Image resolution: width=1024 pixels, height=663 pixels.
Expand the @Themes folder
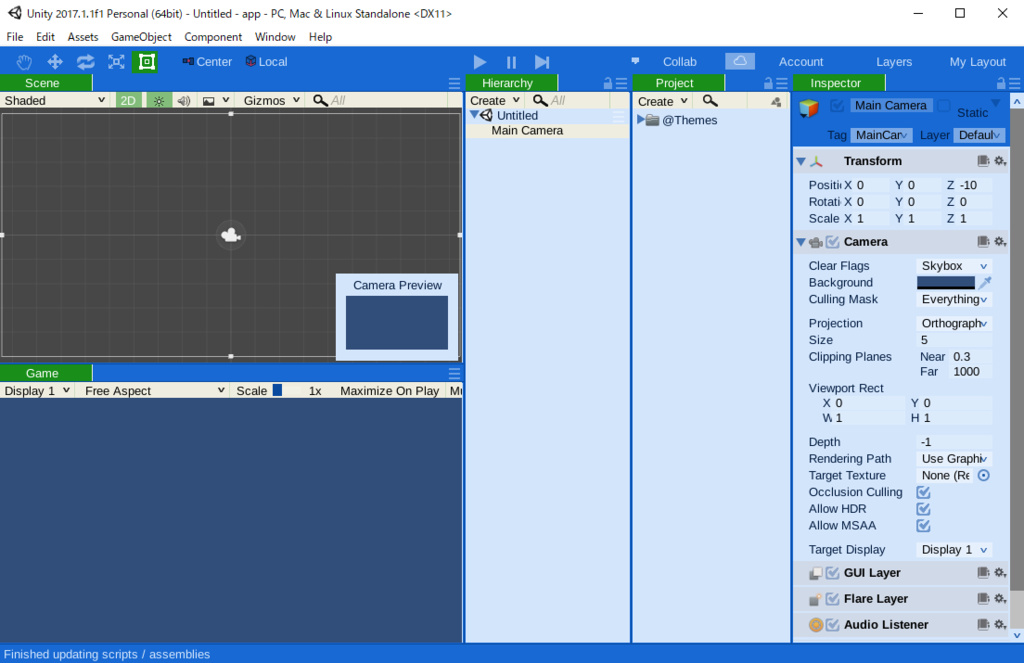[641, 120]
